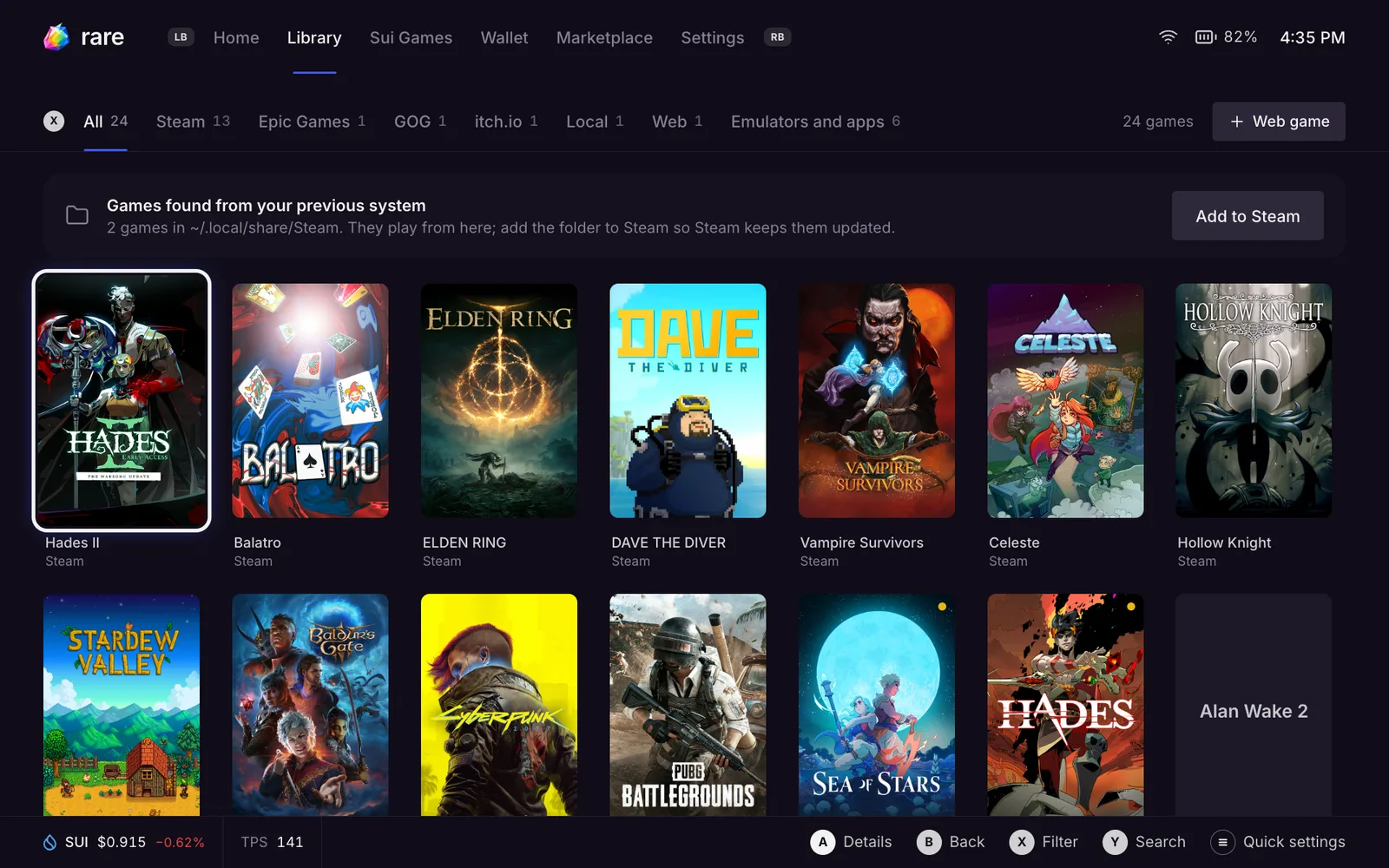Show only GOG games

[420, 122]
